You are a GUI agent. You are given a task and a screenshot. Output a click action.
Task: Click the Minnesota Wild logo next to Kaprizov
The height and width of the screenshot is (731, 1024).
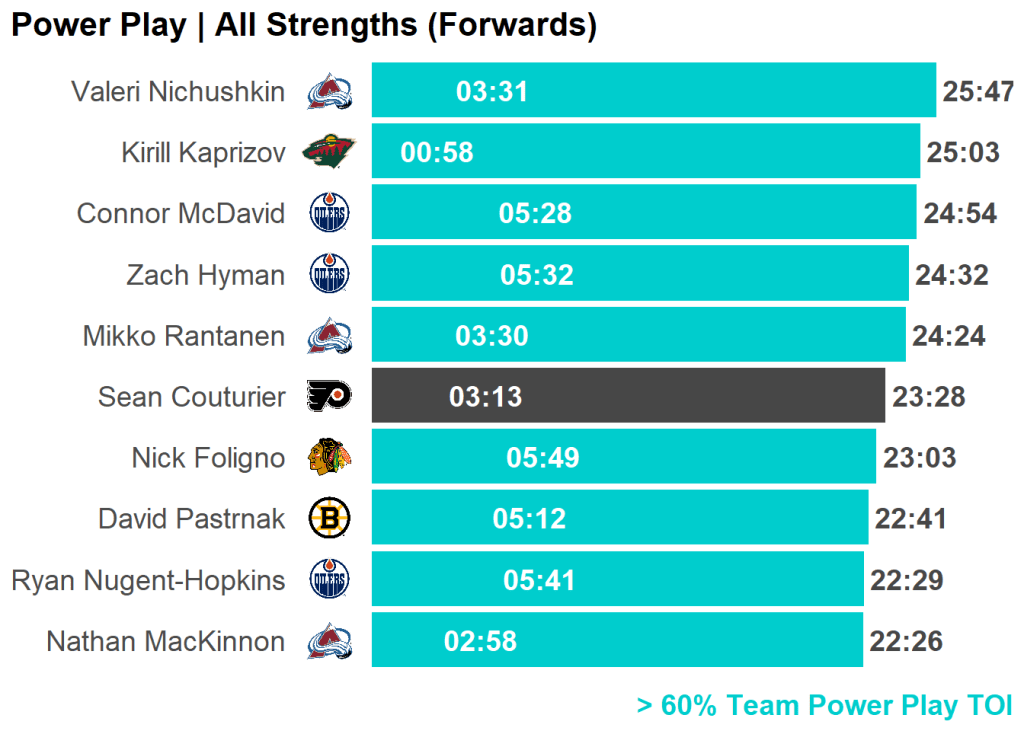click(x=329, y=152)
